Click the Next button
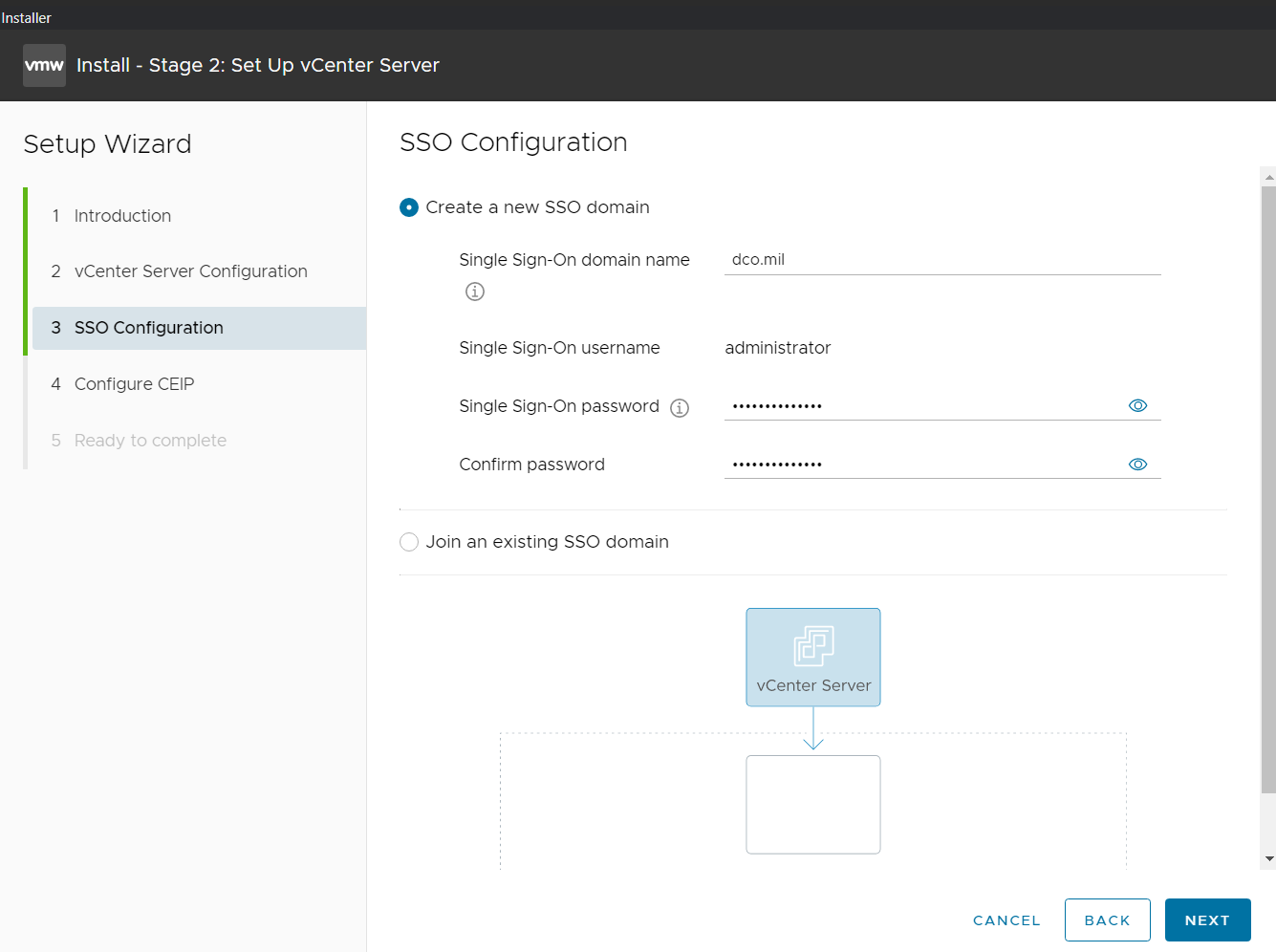The width and height of the screenshot is (1276, 952). [x=1208, y=920]
